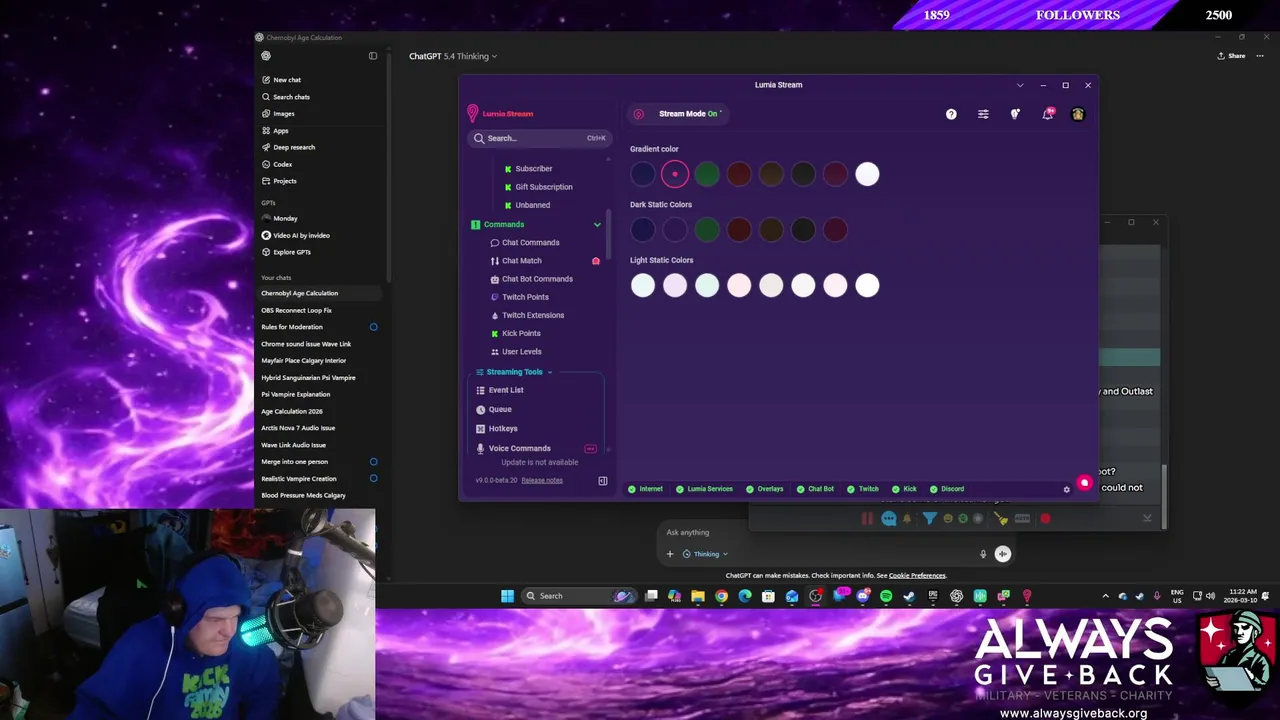
Task: Click the Chat Match alert badge icon
Action: pyautogui.click(x=596, y=261)
